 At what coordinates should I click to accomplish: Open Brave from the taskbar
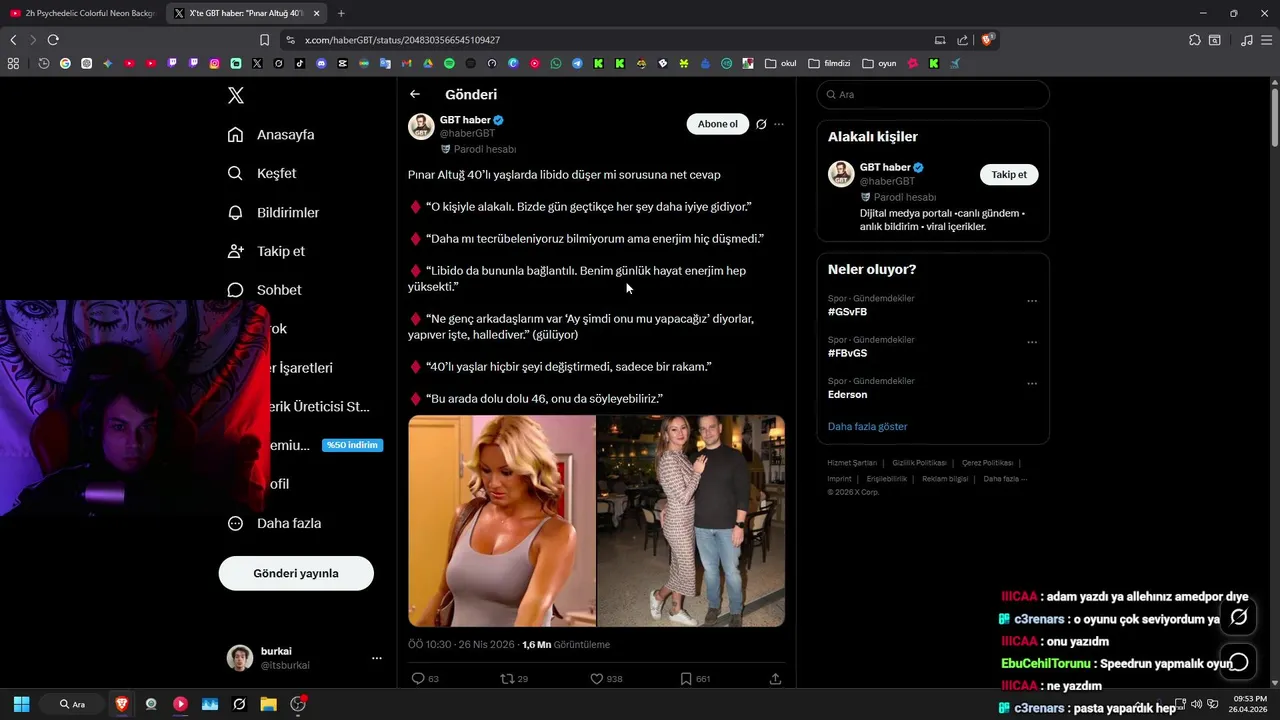click(121, 704)
